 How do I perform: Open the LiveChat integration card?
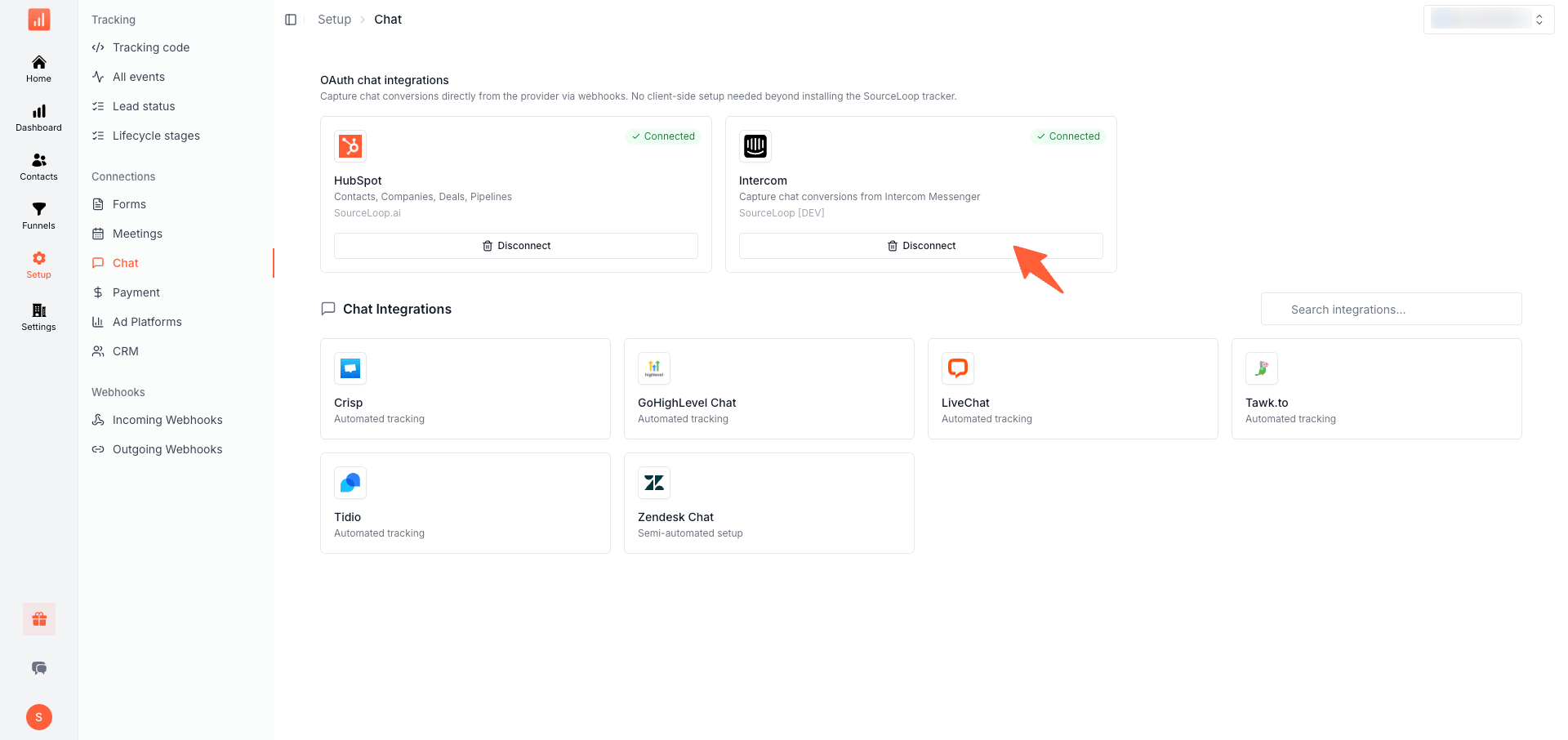[x=1073, y=389]
